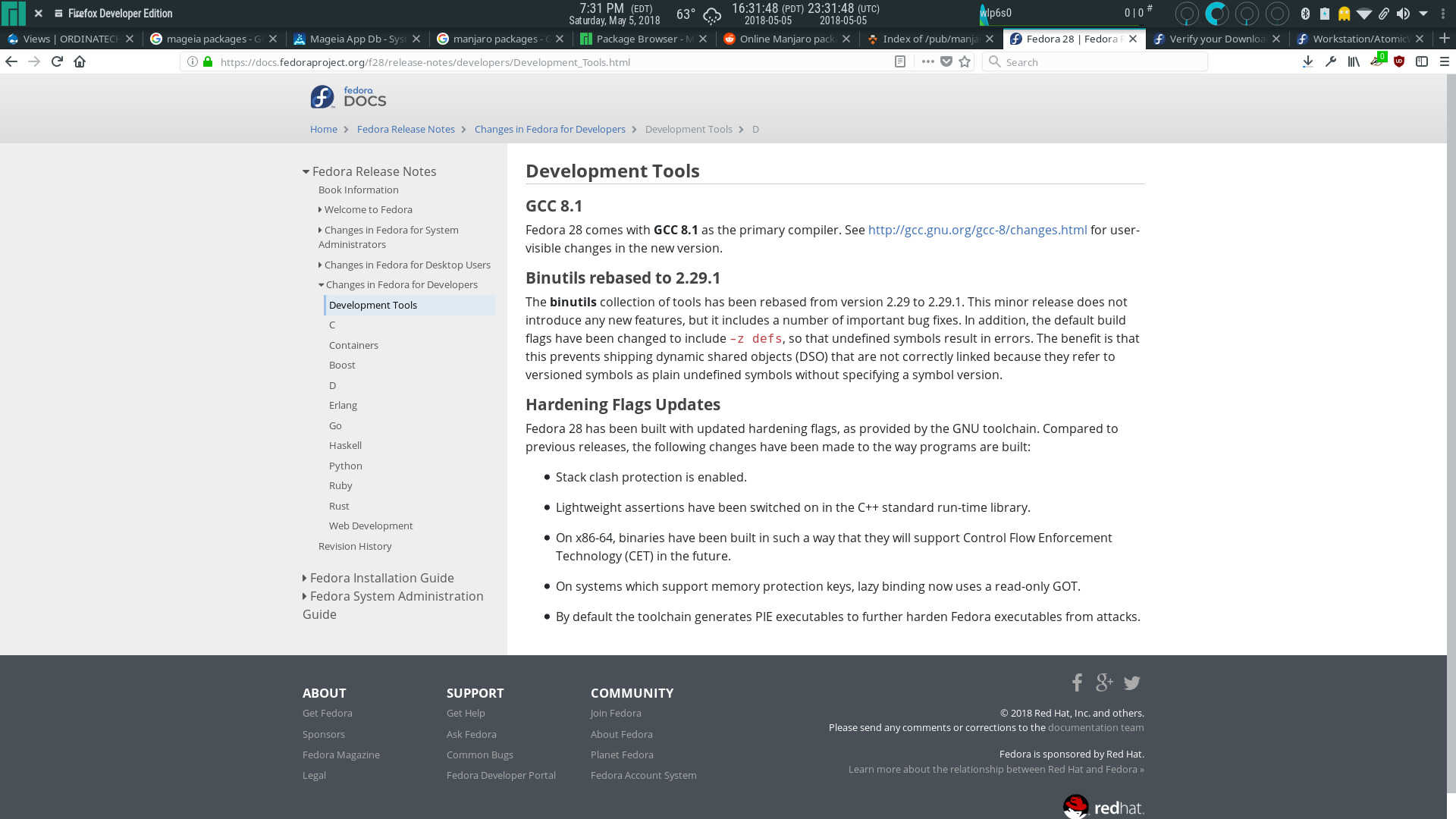Expand the Fedora Installation Guide

305,578
